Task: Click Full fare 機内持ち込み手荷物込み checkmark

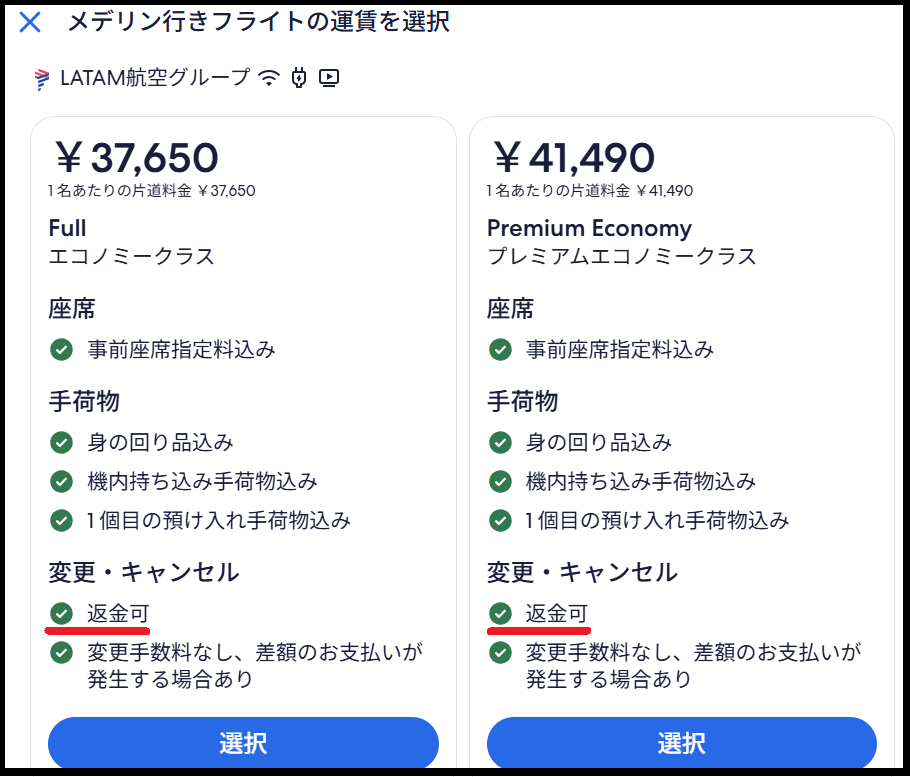Action: click(62, 482)
